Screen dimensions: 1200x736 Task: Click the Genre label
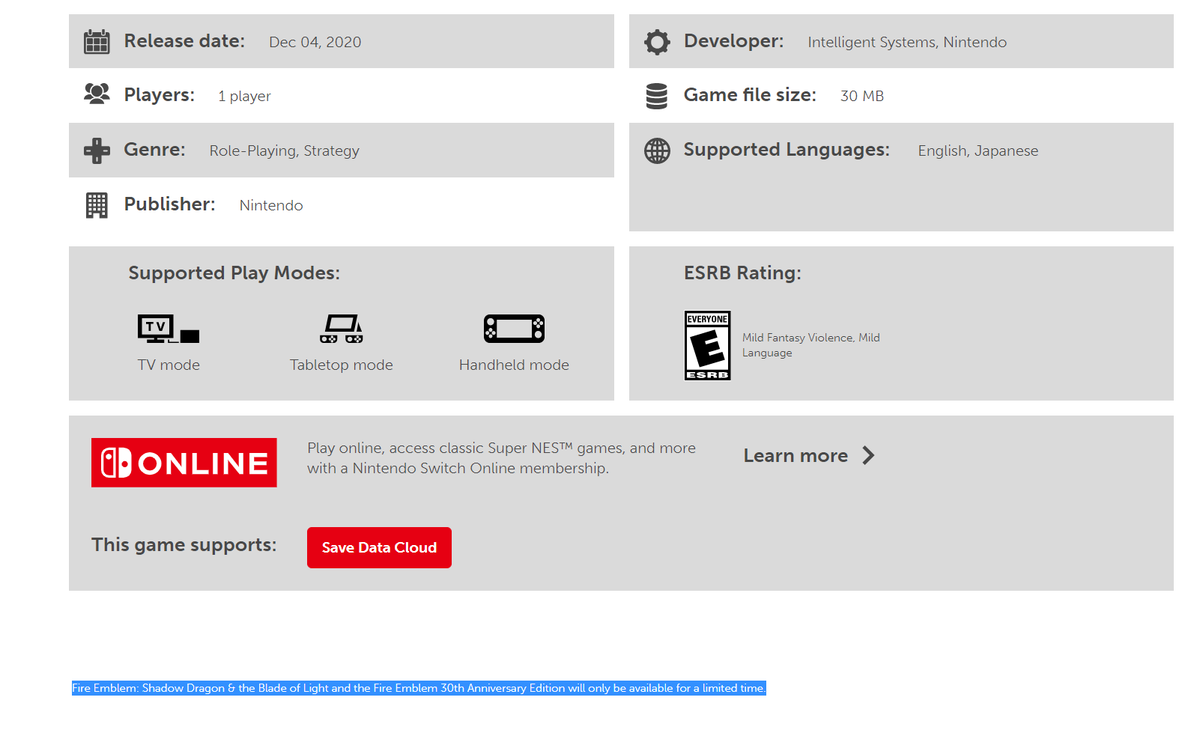click(155, 150)
